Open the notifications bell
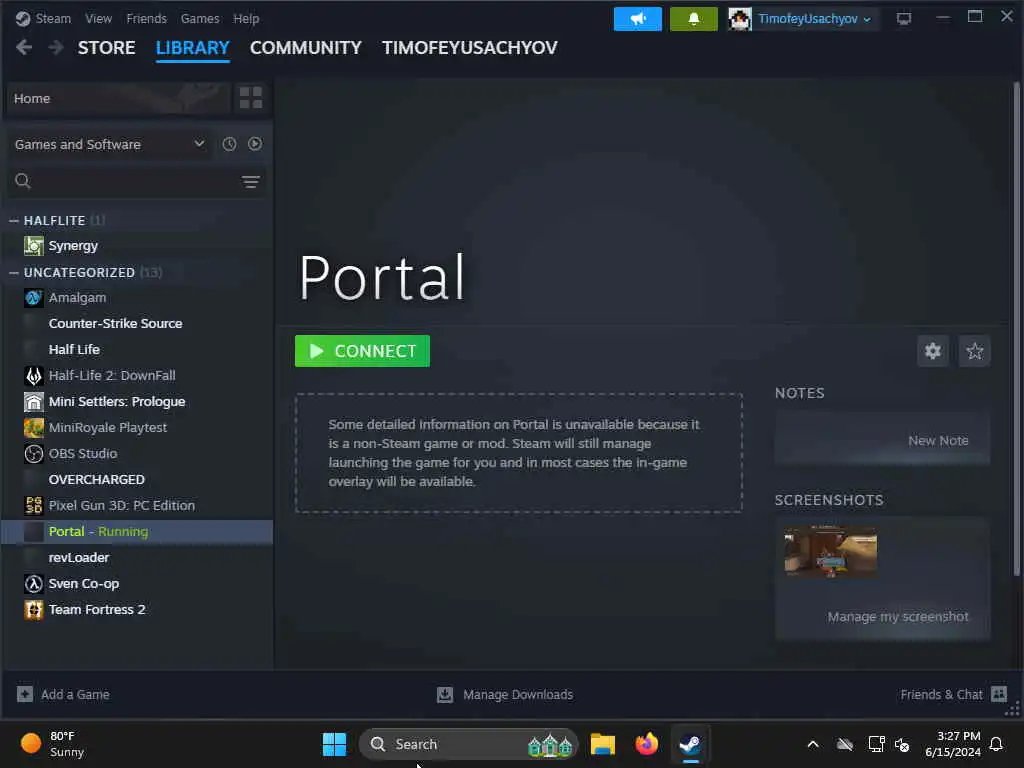The width and height of the screenshot is (1024, 768). pyautogui.click(x=694, y=19)
